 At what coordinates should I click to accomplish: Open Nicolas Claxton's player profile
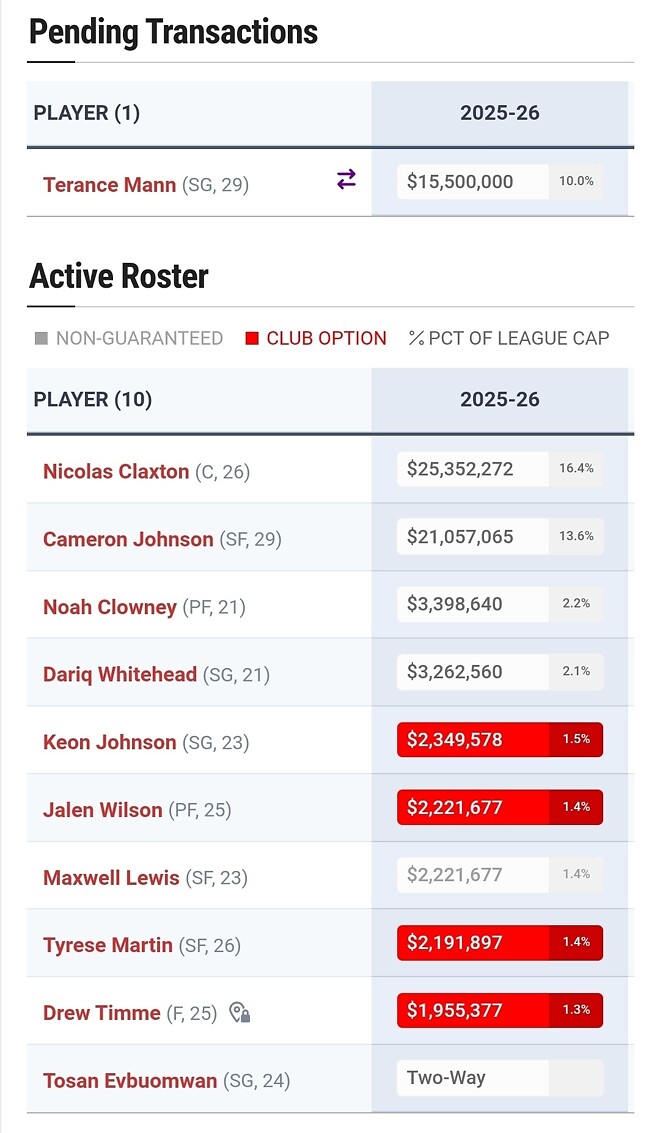(x=116, y=471)
